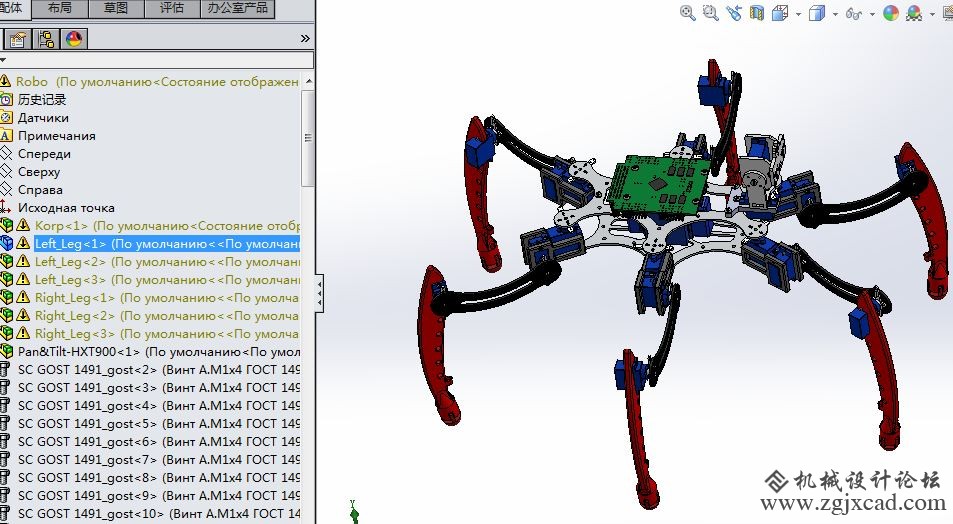Select SC GOST 1491_gost<6> screw
The width and height of the screenshot is (953, 524).
[x=158, y=441]
